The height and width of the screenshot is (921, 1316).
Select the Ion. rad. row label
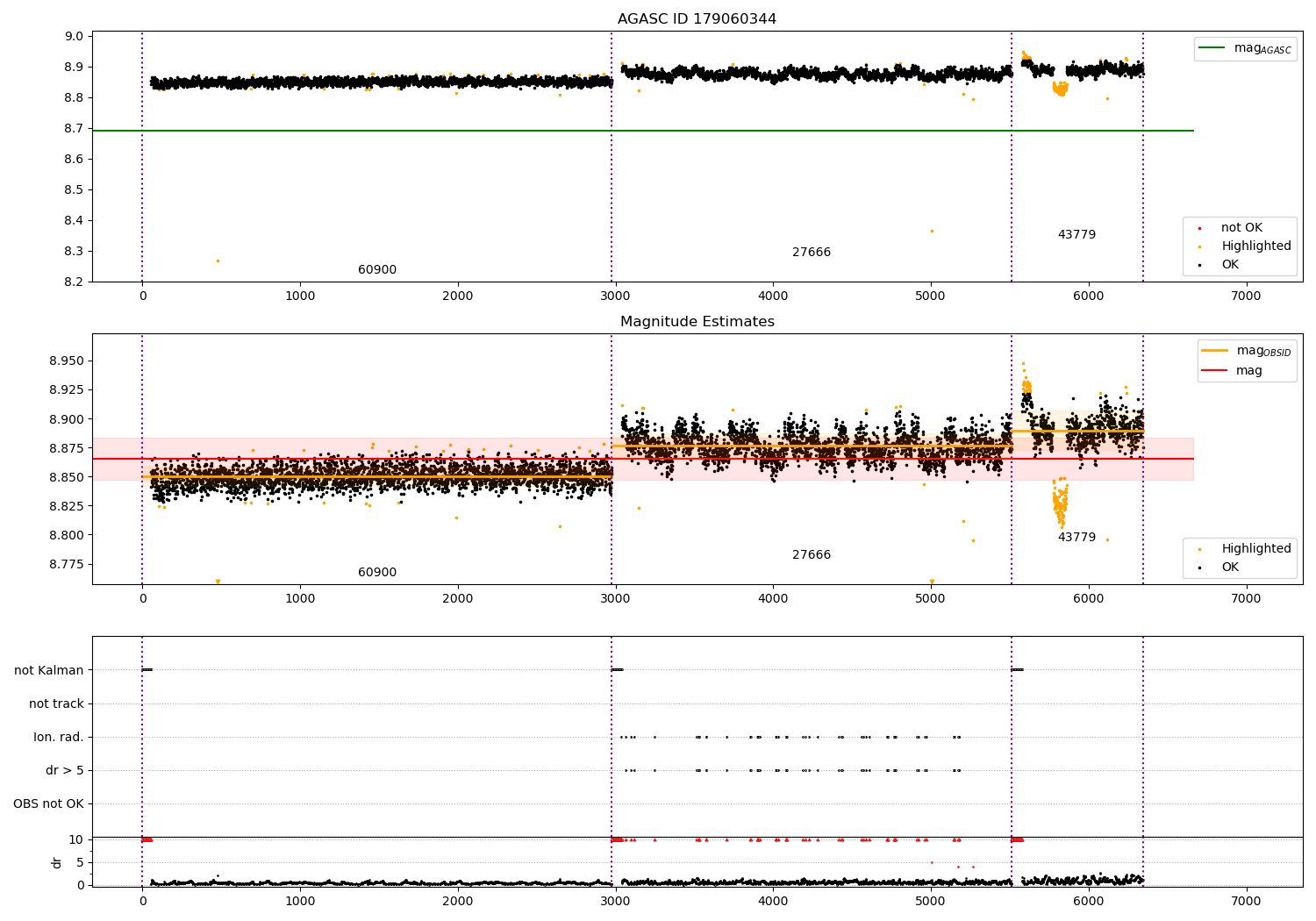coord(59,738)
